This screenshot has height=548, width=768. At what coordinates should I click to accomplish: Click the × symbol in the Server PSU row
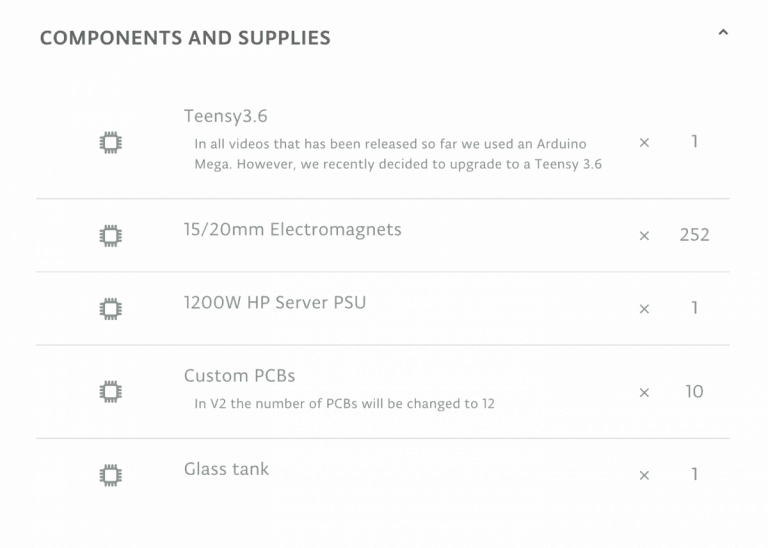(x=644, y=309)
